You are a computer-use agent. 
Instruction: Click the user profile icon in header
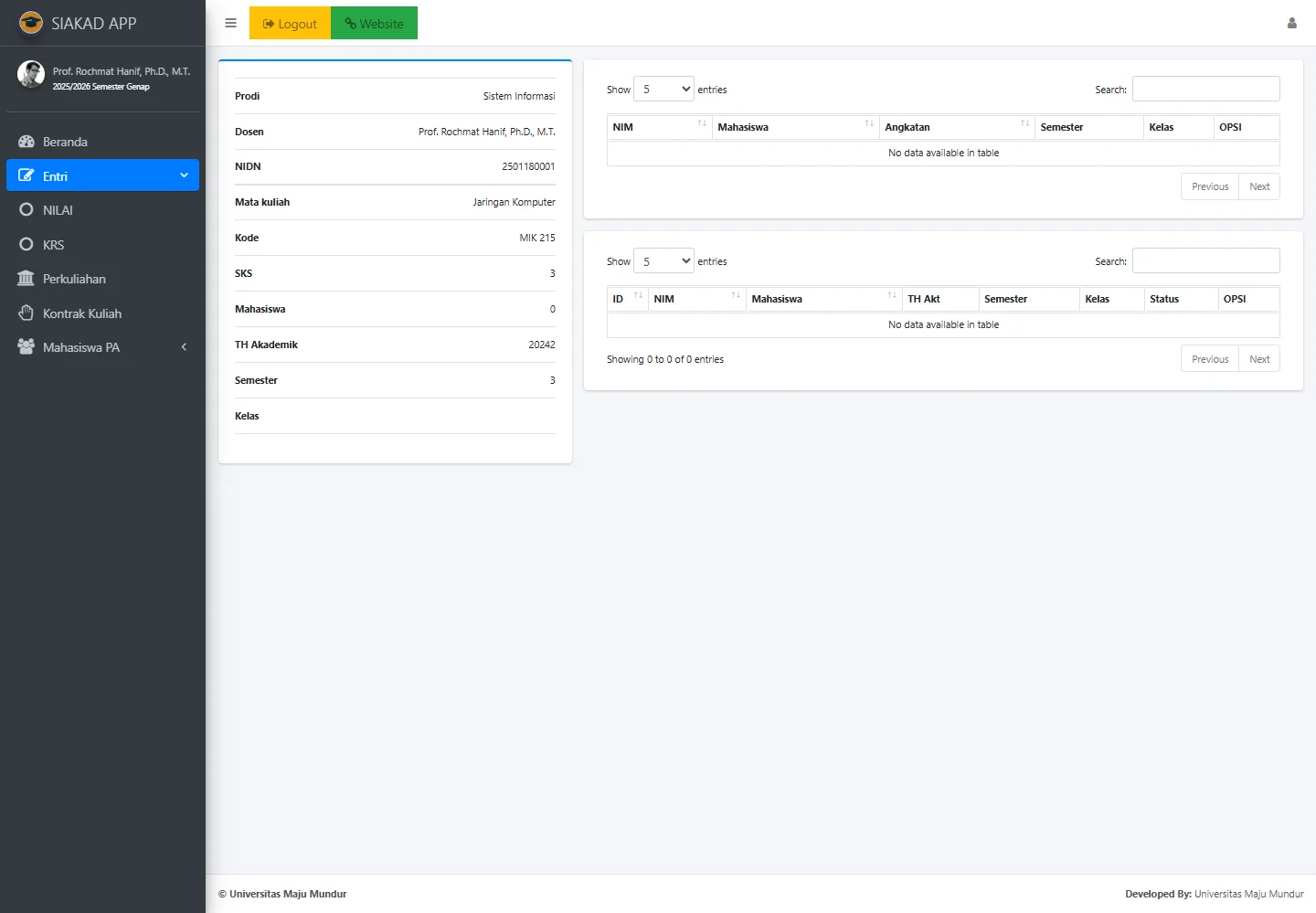click(1291, 23)
